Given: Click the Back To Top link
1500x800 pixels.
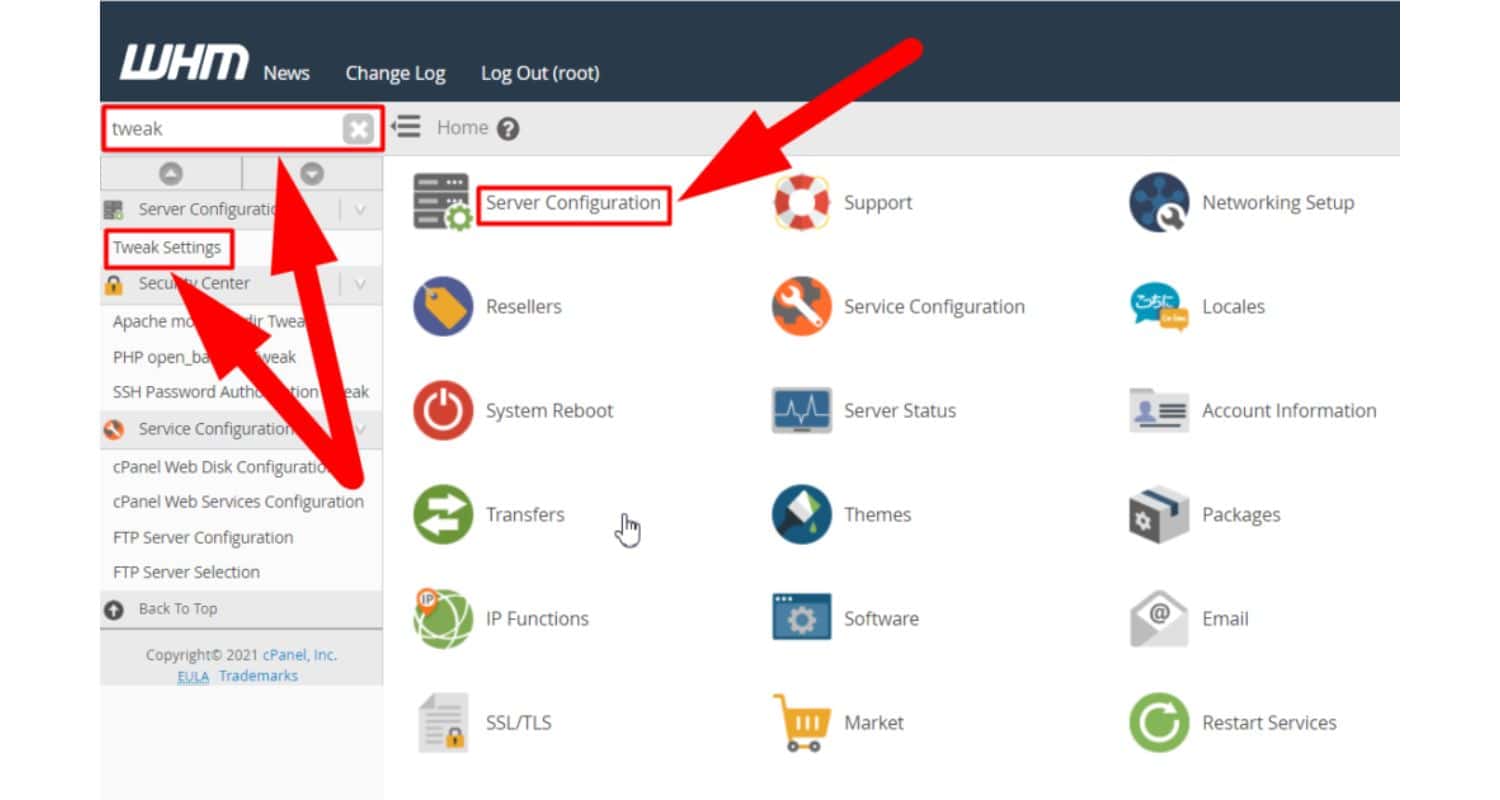Looking at the screenshot, I should pyautogui.click(x=178, y=609).
